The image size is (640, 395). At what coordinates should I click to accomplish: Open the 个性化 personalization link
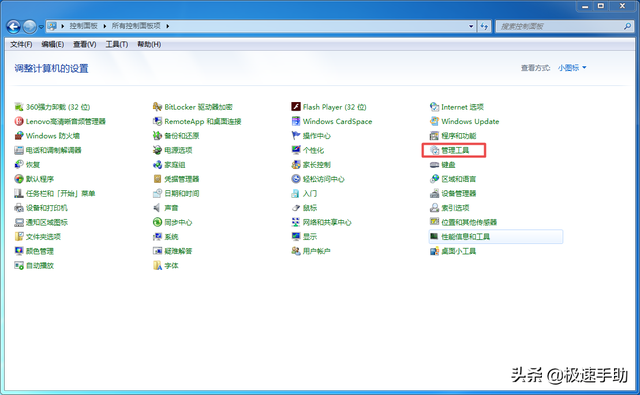(313, 150)
